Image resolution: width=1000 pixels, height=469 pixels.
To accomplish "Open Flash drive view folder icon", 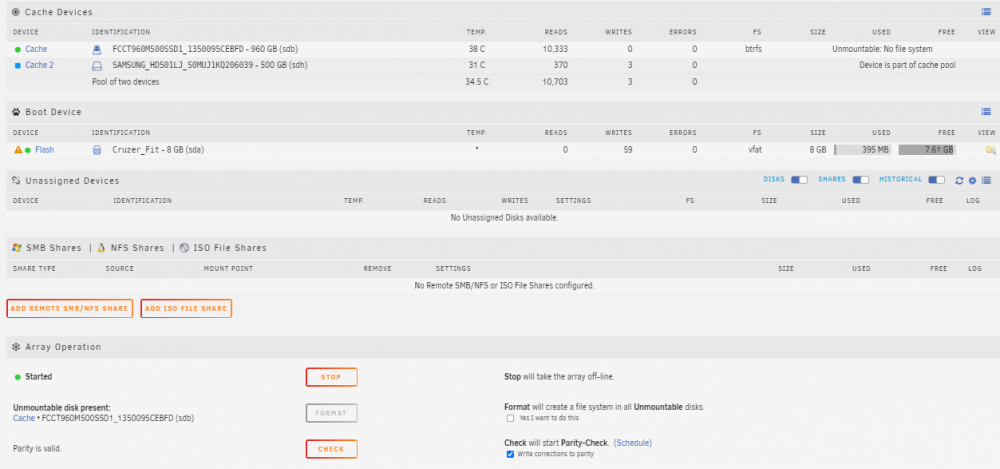I will click(990, 150).
